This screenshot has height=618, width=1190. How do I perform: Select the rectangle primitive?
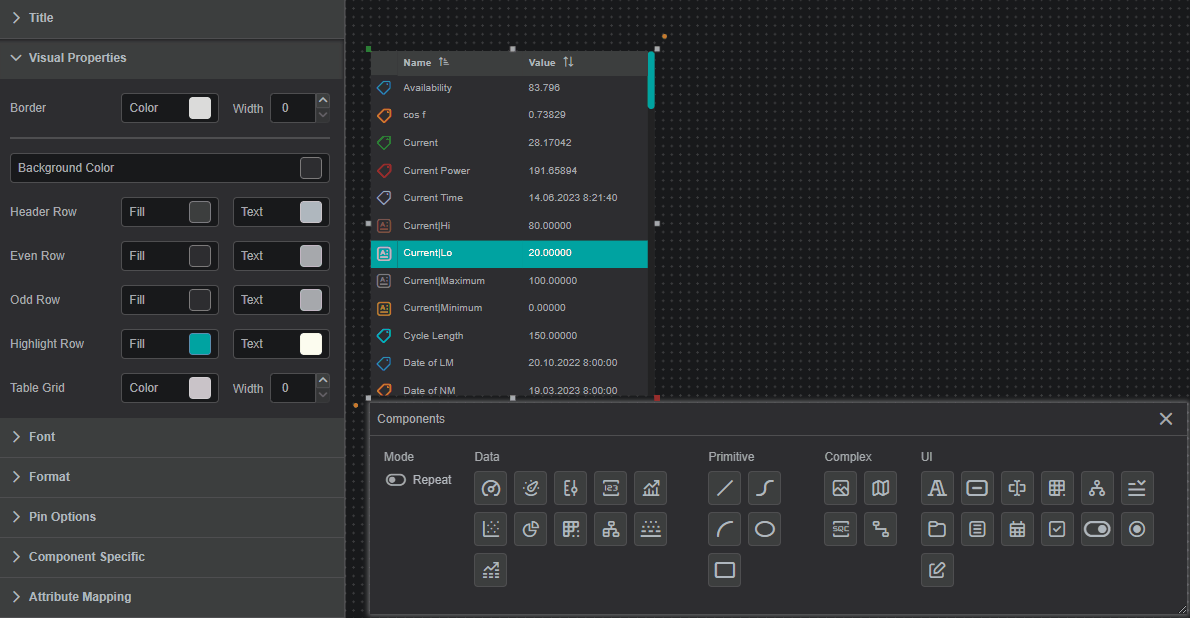click(725, 570)
